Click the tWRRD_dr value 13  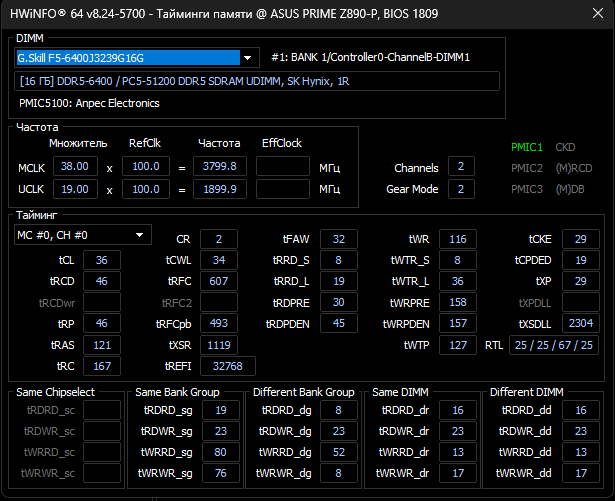coord(458,452)
